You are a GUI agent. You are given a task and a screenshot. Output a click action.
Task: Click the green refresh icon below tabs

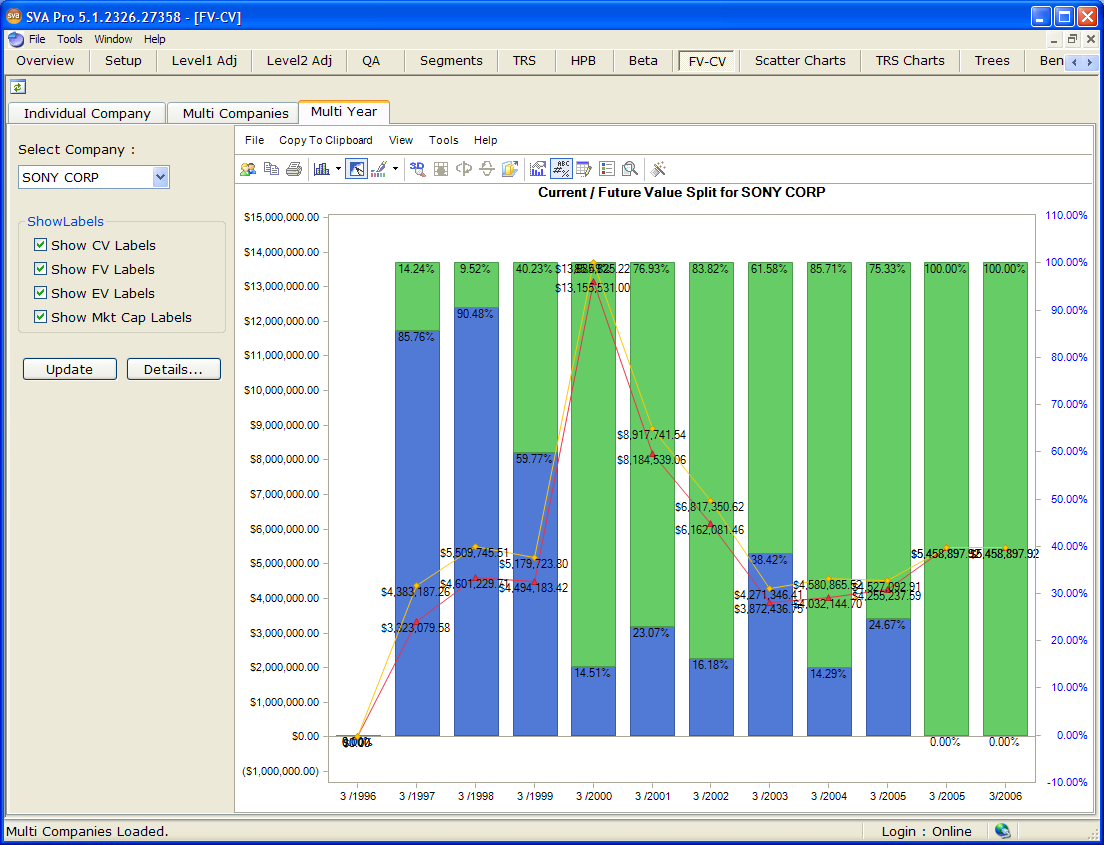point(17,88)
